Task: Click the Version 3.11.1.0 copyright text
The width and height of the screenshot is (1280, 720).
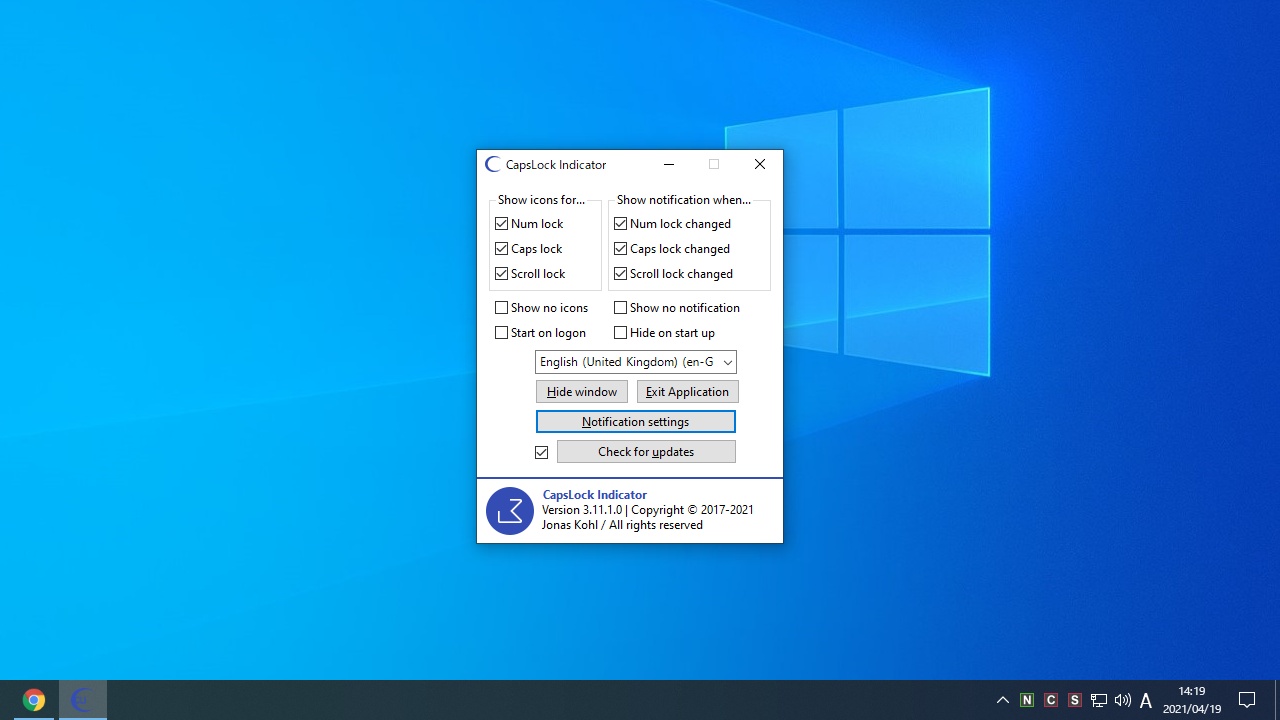Action: tap(648, 510)
